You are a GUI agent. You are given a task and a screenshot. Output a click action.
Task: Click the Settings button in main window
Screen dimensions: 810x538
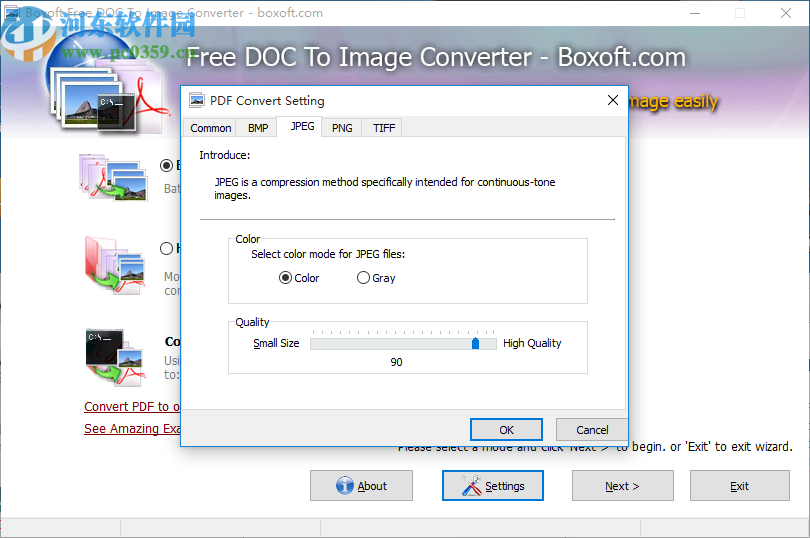(493, 486)
